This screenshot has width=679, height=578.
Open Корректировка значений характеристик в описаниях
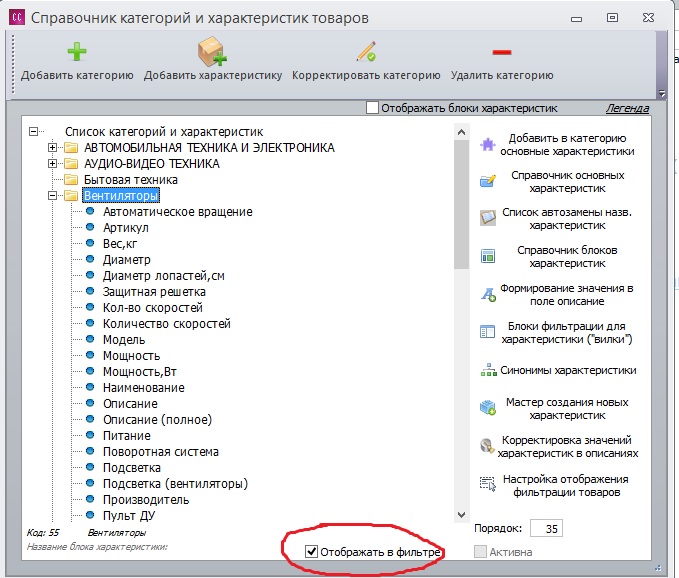(568, 446)
